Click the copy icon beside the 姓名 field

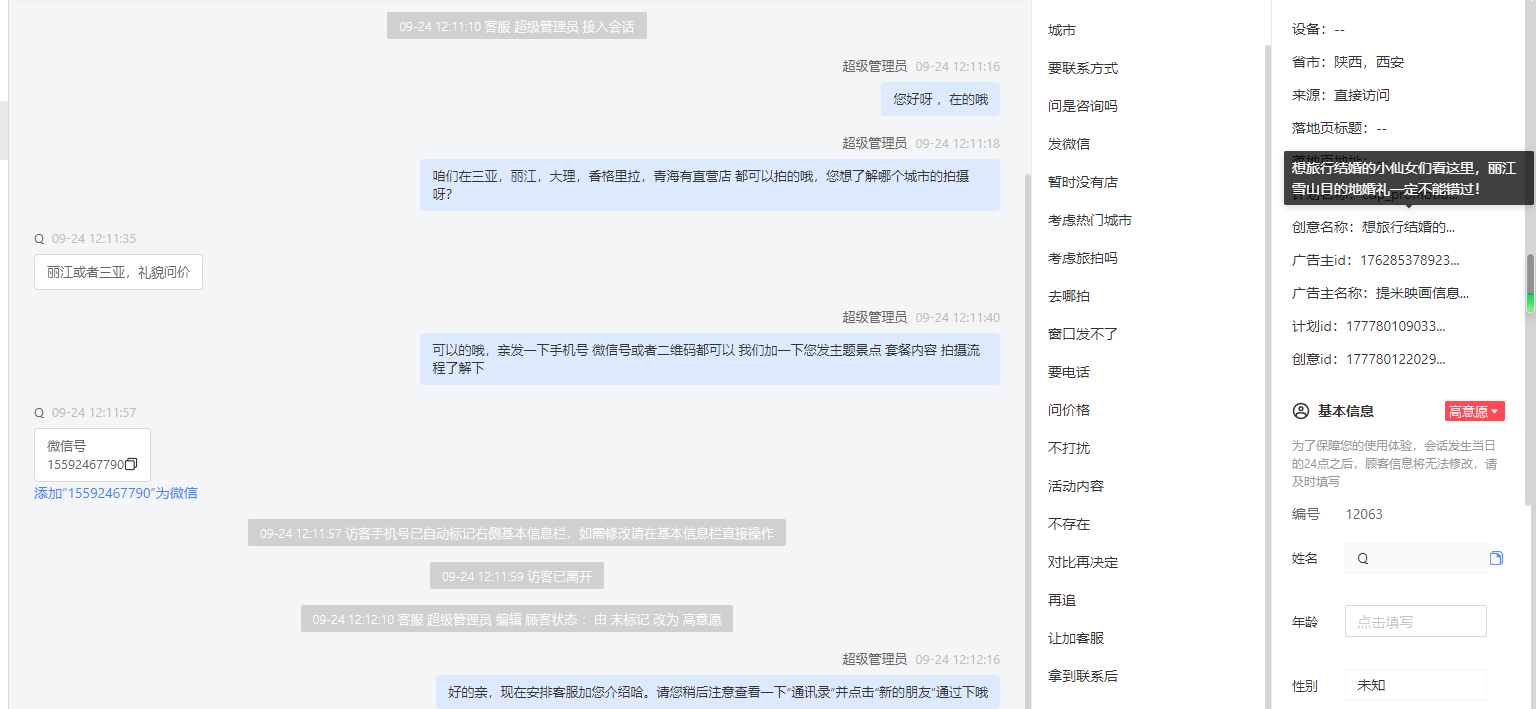tap(1496, 558)
